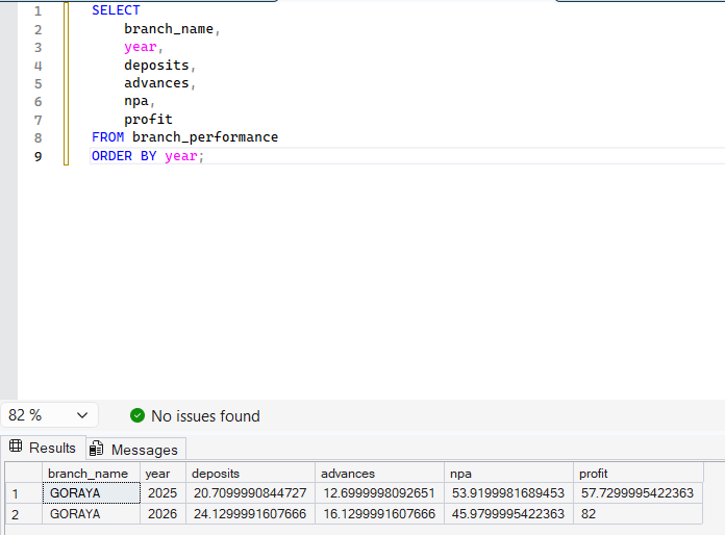Screen dimensions: 725x535
Task: Place cursor on branch_name in line 2
Action: (169, 29)
